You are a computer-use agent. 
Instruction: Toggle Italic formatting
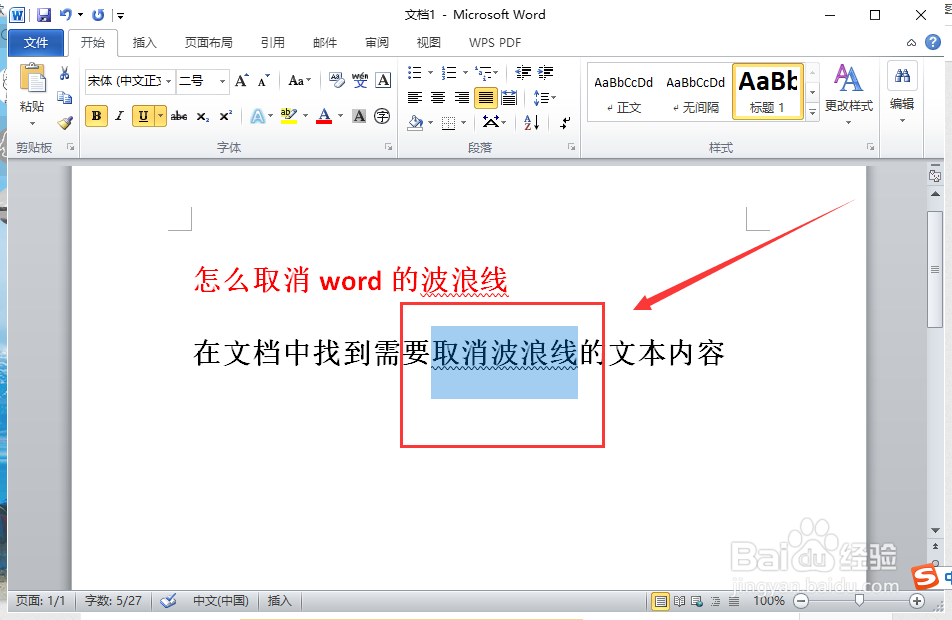(120, 116)
